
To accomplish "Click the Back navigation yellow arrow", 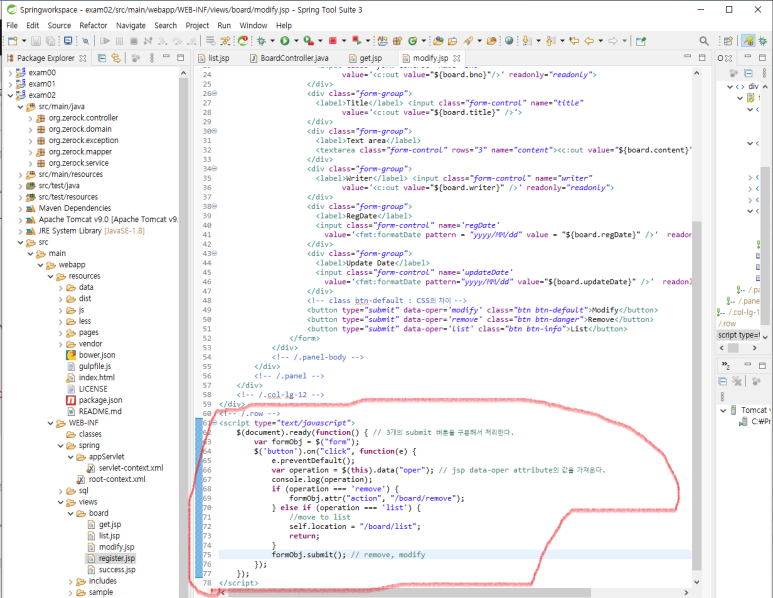I will pos(589,41).
